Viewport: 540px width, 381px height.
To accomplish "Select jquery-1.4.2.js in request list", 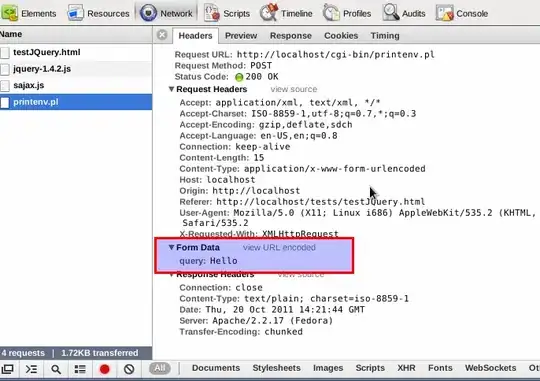I will click(76, 69).
